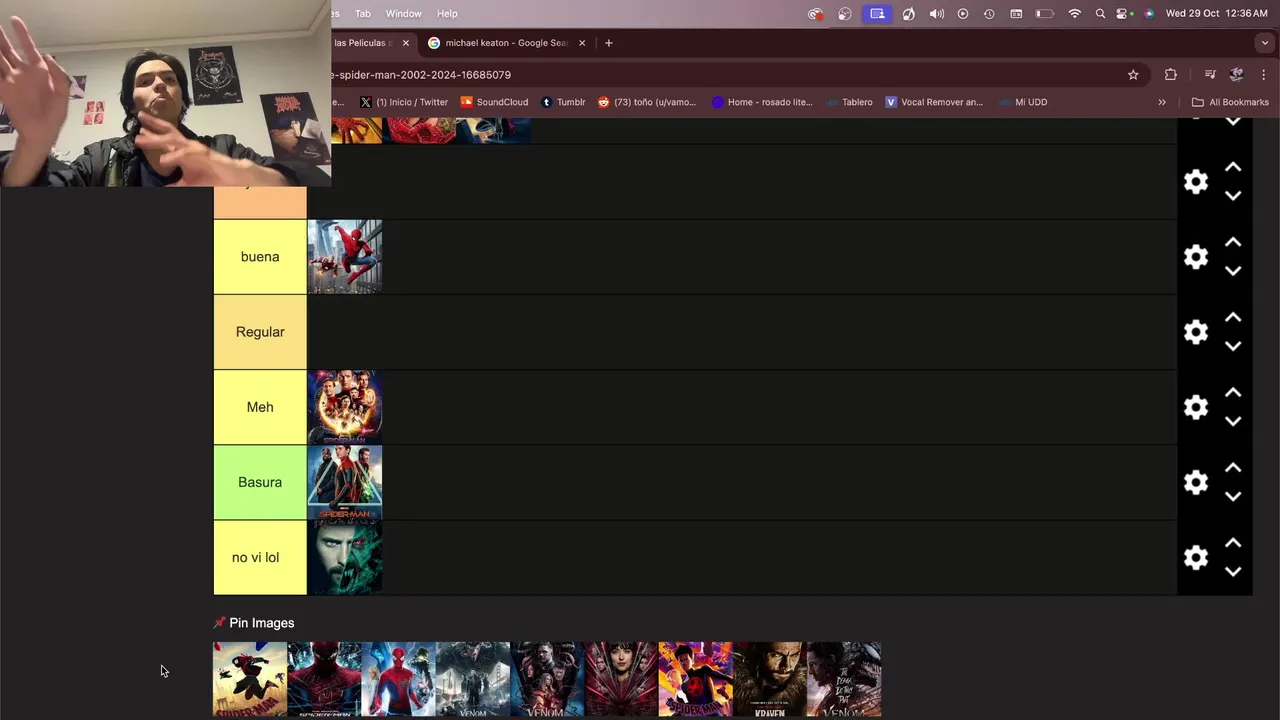Click the green Basura tier label
The width and height of the screenshot is (1280, 720).
(x=260, y=482)
